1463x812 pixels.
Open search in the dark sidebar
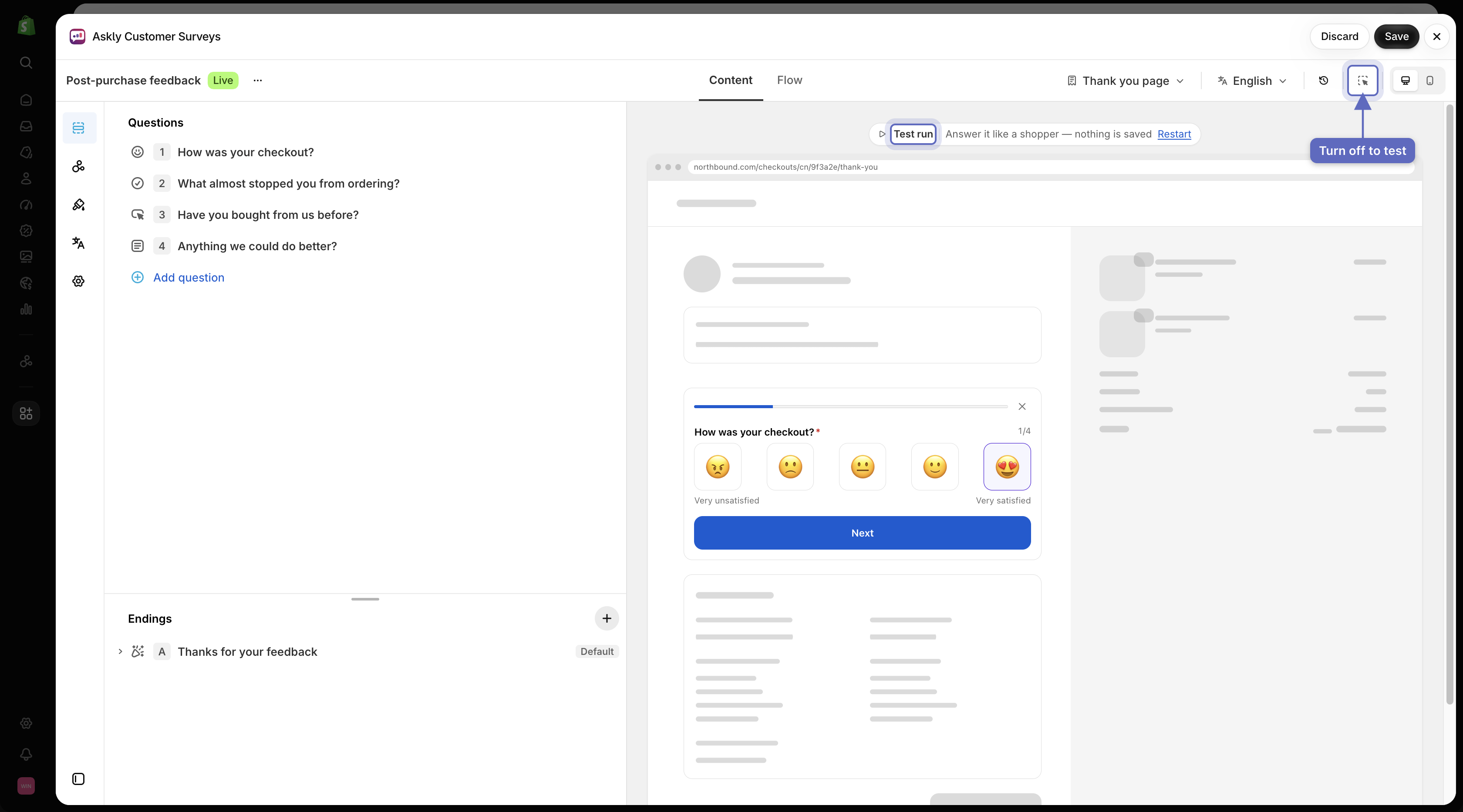[26, 62]
